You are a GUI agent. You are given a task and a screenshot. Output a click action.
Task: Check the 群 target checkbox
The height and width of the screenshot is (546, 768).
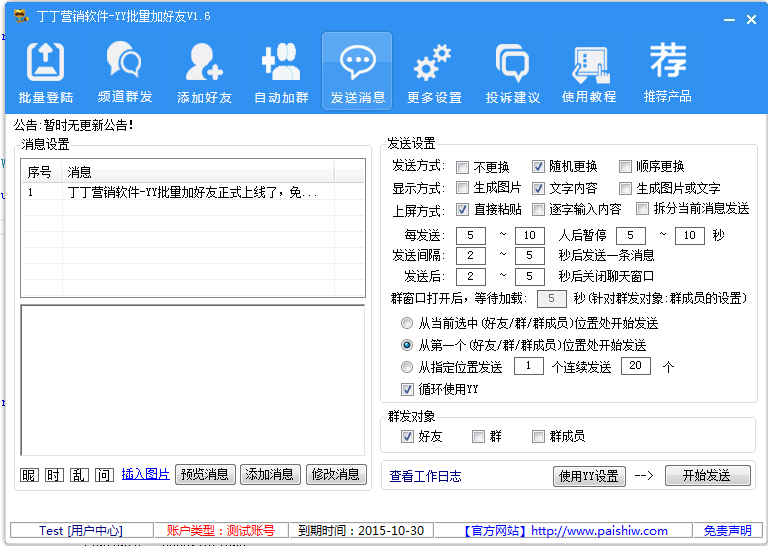(x=478, y=436)
